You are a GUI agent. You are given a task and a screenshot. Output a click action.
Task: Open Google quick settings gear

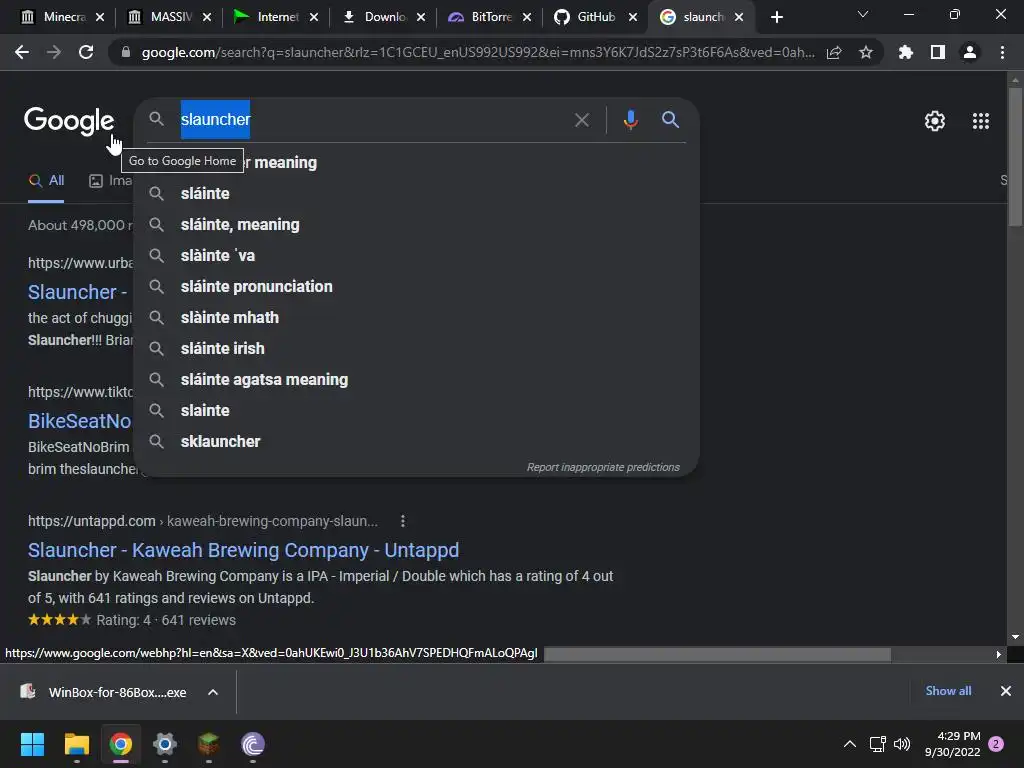pyautogui.click(x=935, y=121)
